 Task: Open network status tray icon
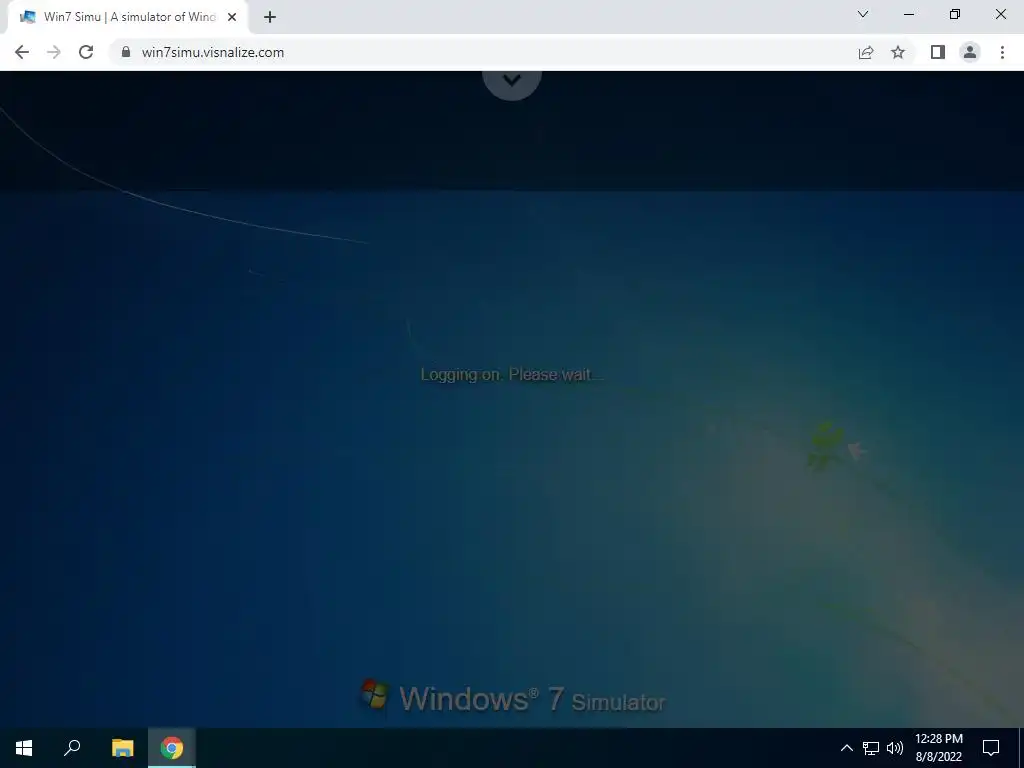[871, 748]
